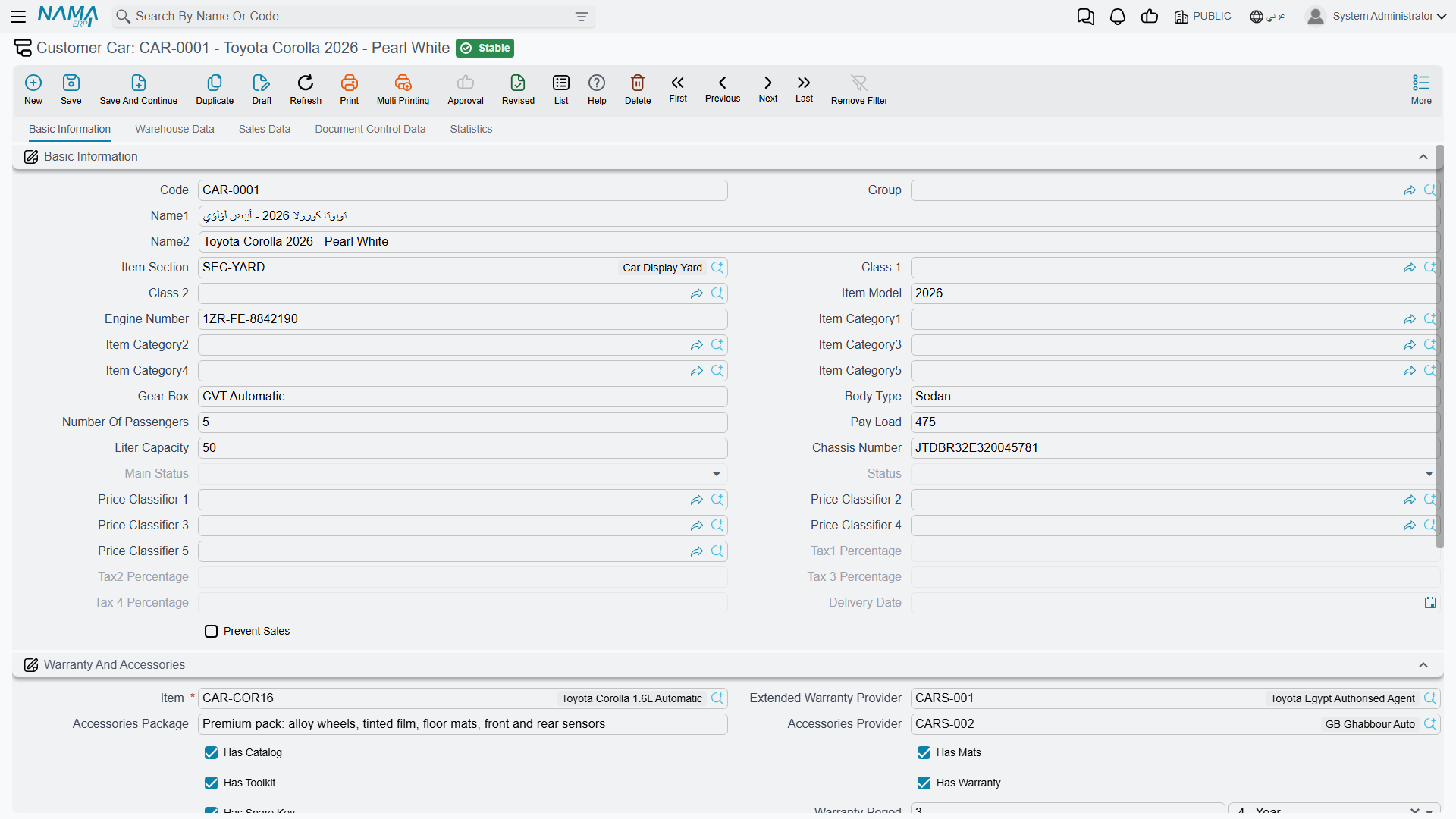Switch to Sales Data tab
Image resolution: width=1456 pixels, height=819 pixels.
tap(265, 129)
